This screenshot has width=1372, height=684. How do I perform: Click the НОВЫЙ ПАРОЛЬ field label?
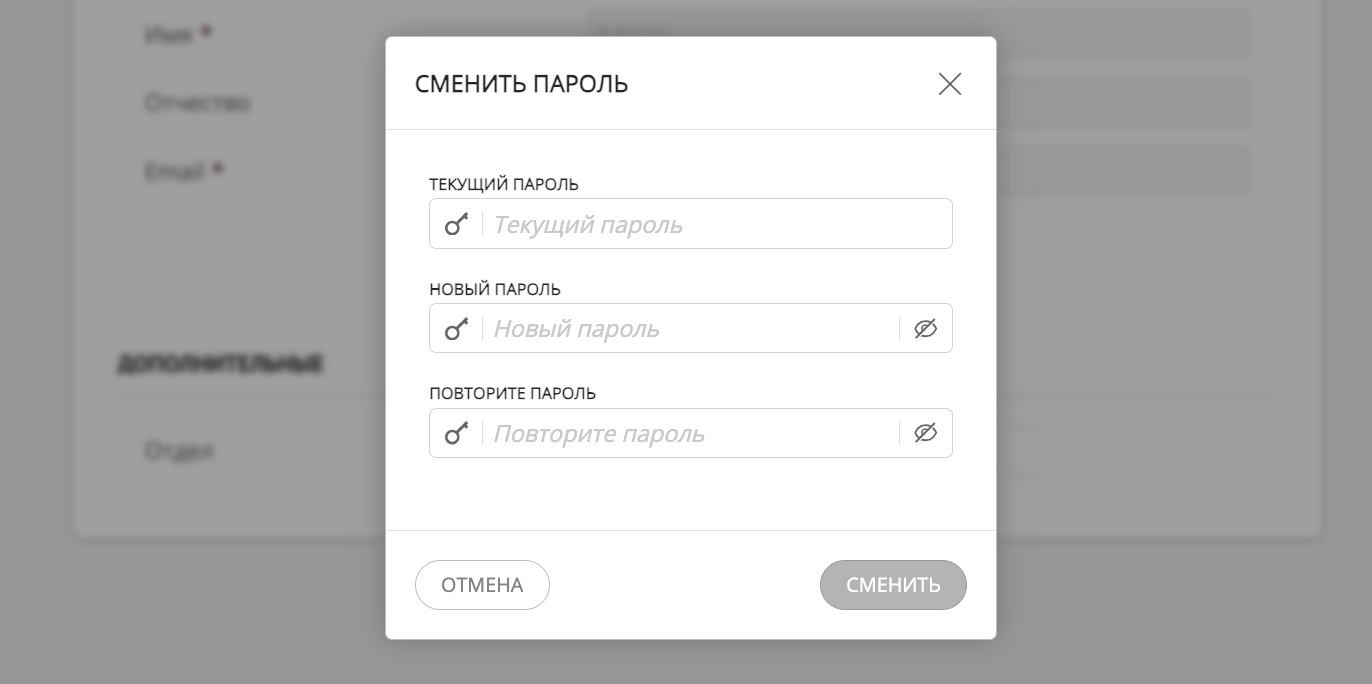click(494, 289)
